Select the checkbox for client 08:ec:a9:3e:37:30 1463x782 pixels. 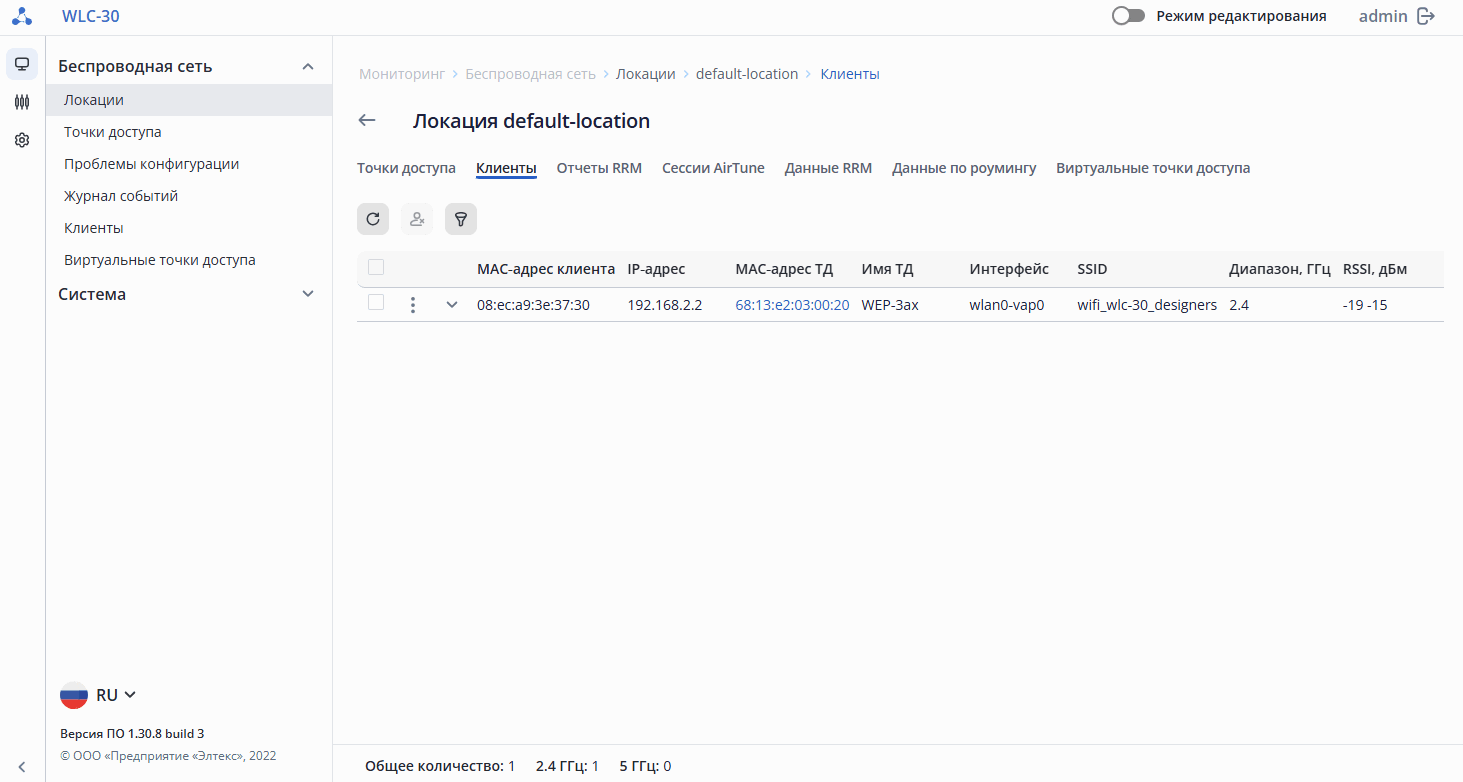pos(376,303)
